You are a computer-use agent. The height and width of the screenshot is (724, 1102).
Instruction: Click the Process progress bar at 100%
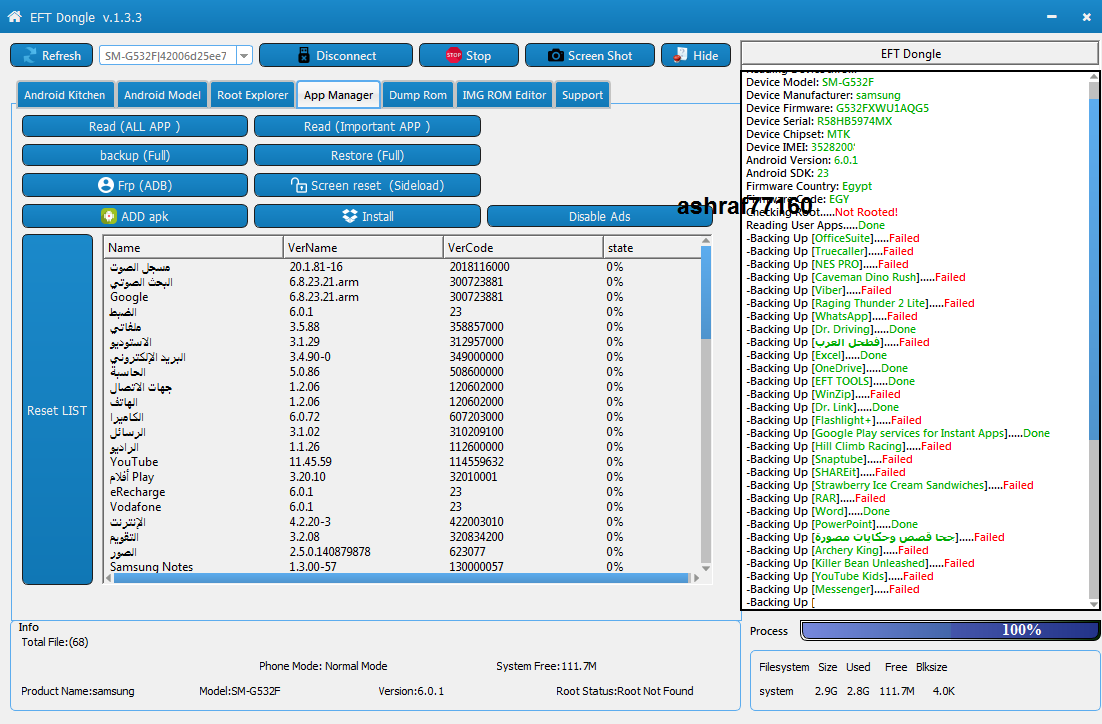pyautogui.click(x=949, y=630)
